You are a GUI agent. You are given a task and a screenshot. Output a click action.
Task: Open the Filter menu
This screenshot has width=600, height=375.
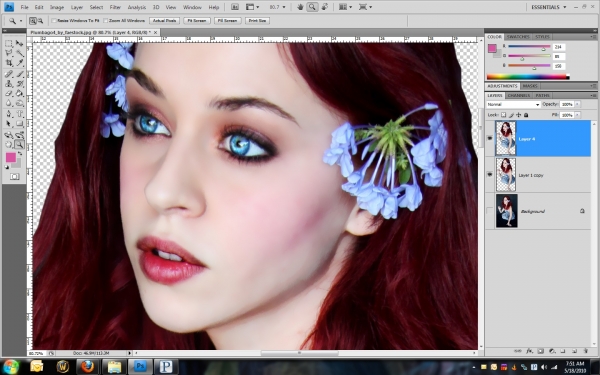coord(115,7)
